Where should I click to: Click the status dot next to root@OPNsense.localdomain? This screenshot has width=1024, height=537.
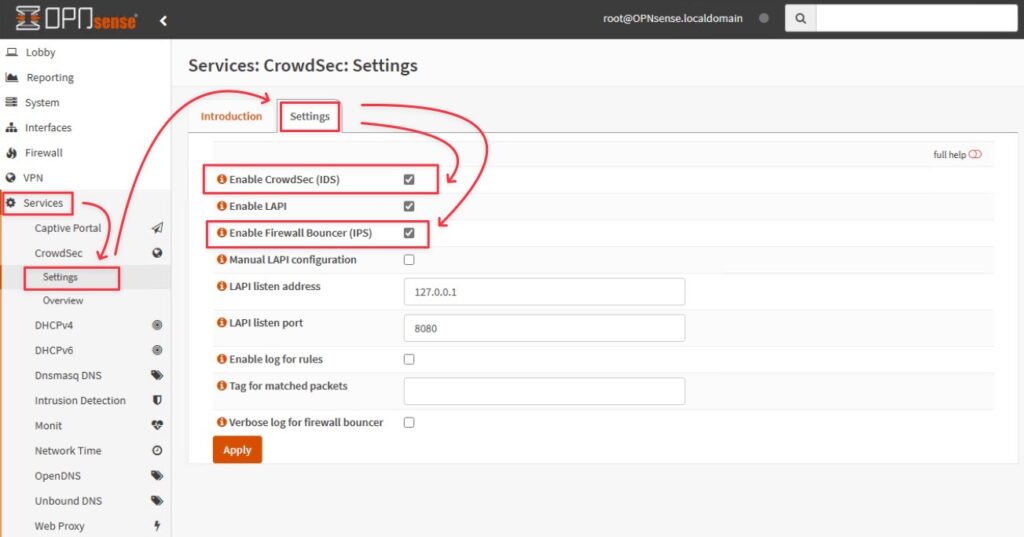763,18
